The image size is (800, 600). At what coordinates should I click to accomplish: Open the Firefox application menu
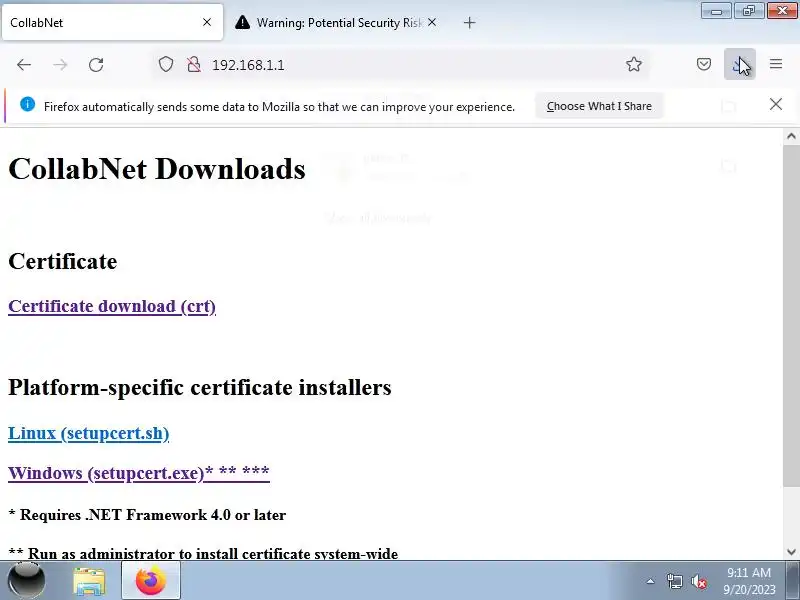click(776, 64)
